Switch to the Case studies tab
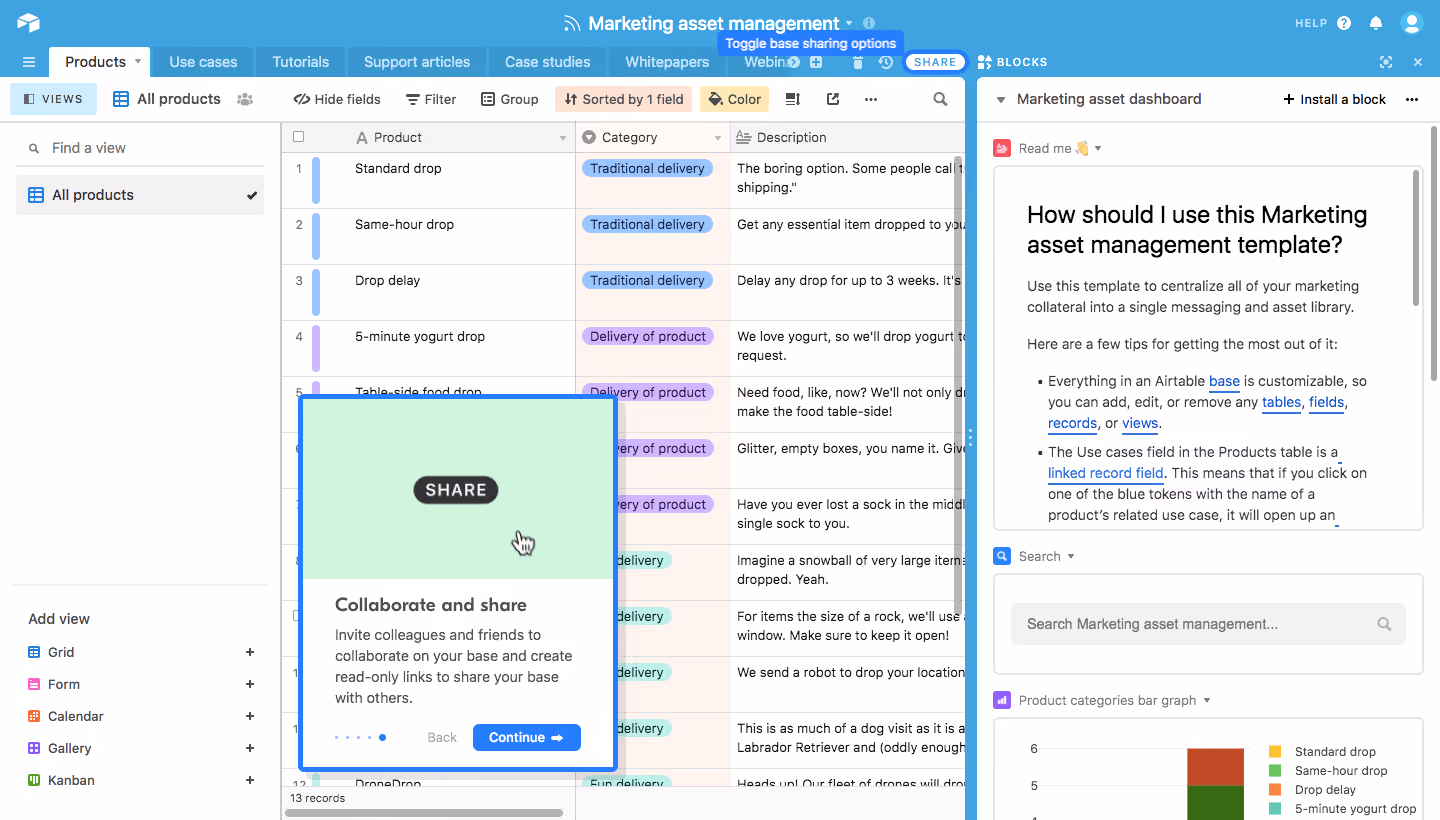 (547, 62)
